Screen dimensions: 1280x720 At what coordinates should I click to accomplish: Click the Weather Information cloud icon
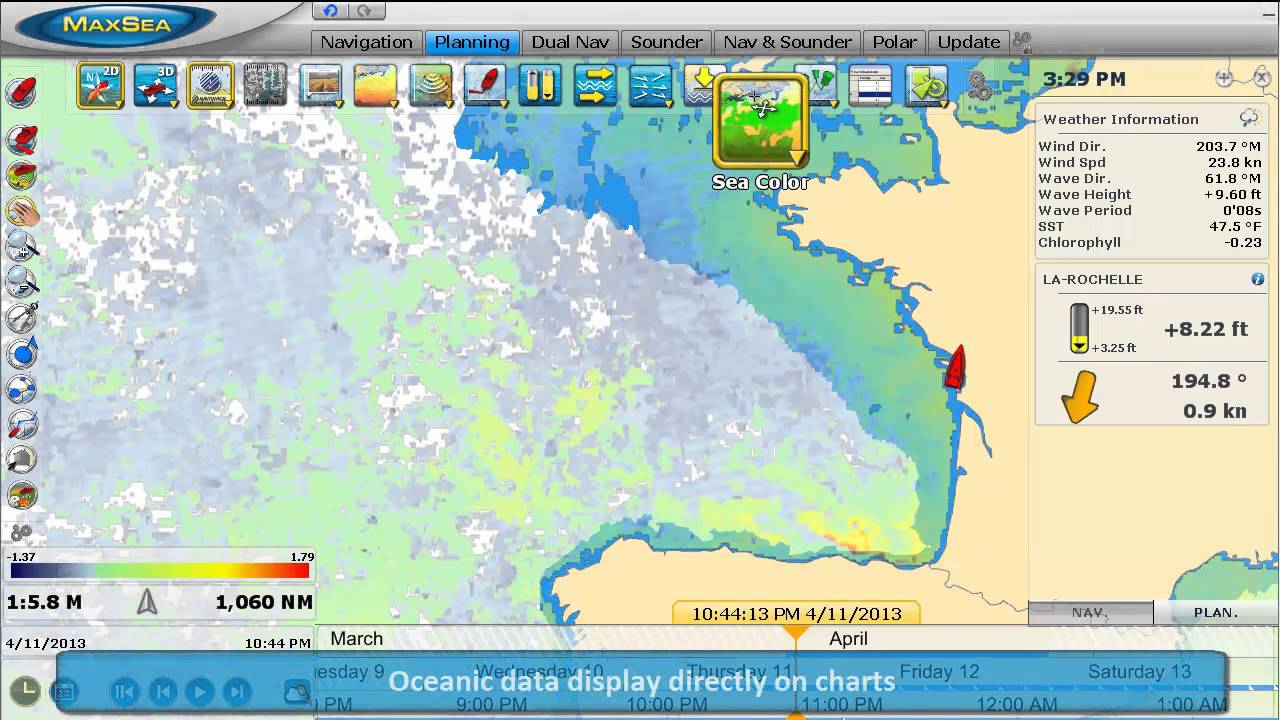(1249, 118)
